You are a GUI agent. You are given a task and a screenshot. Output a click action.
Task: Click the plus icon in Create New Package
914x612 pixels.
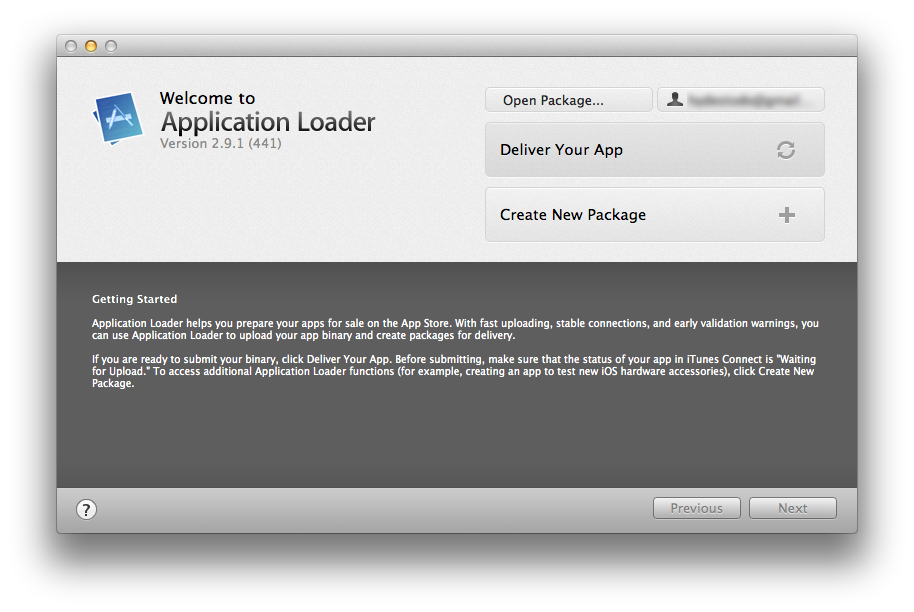786,215
